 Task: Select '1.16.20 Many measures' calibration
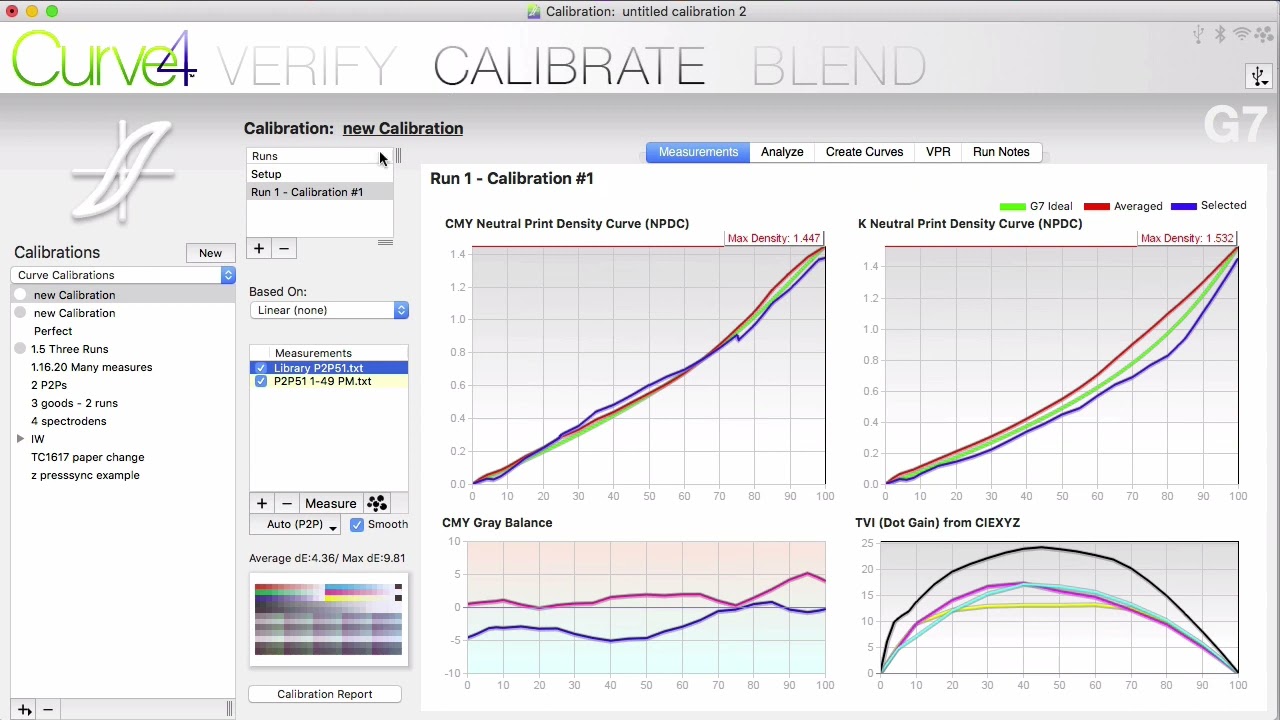(91, 367)
